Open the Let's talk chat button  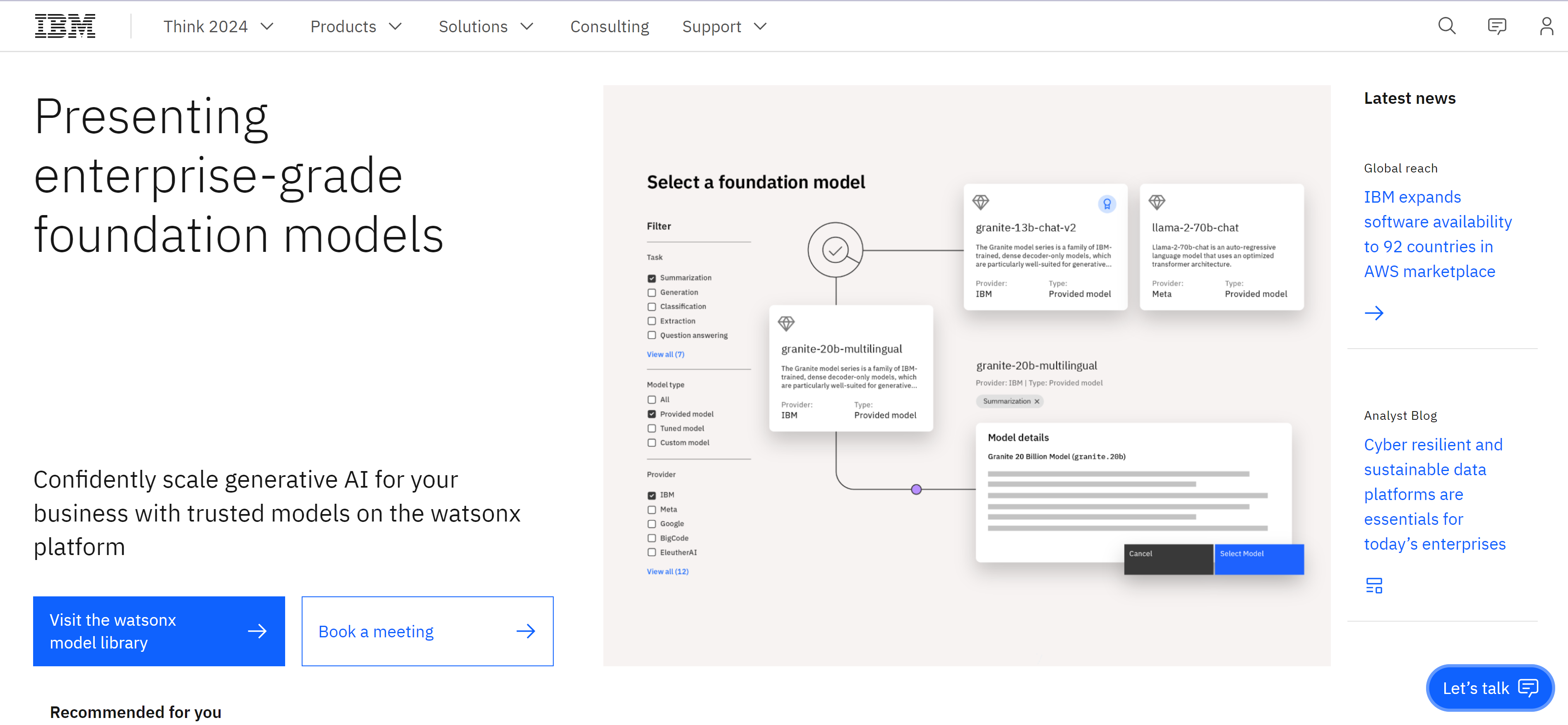tap(1490, 688)
